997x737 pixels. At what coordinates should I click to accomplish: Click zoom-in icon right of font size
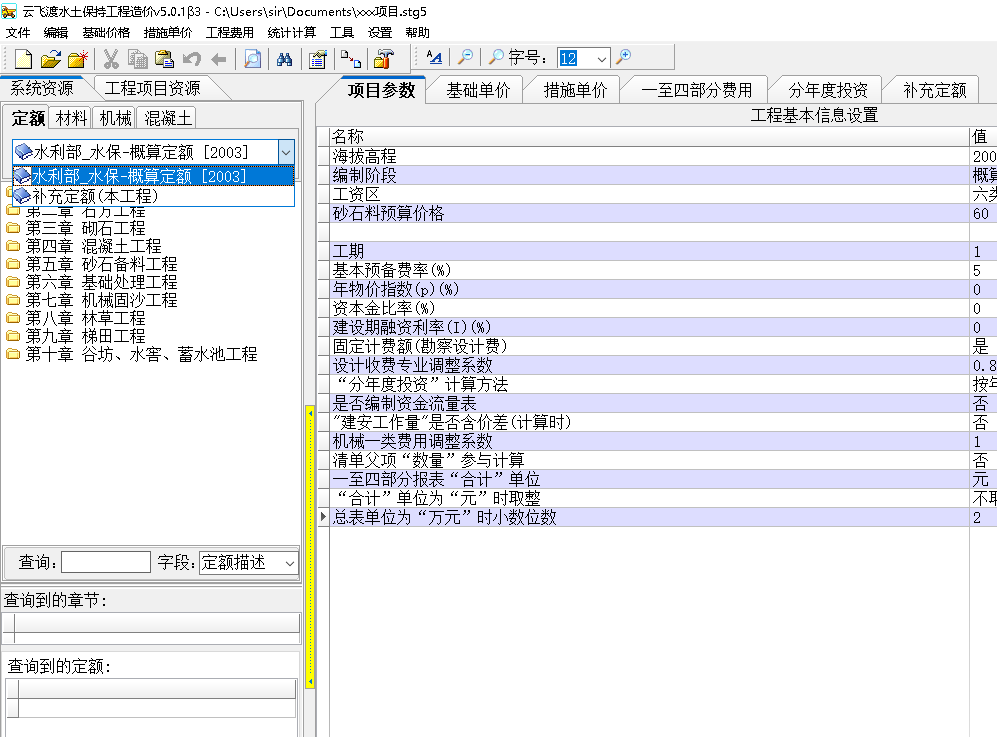click(x=624, y=58)
